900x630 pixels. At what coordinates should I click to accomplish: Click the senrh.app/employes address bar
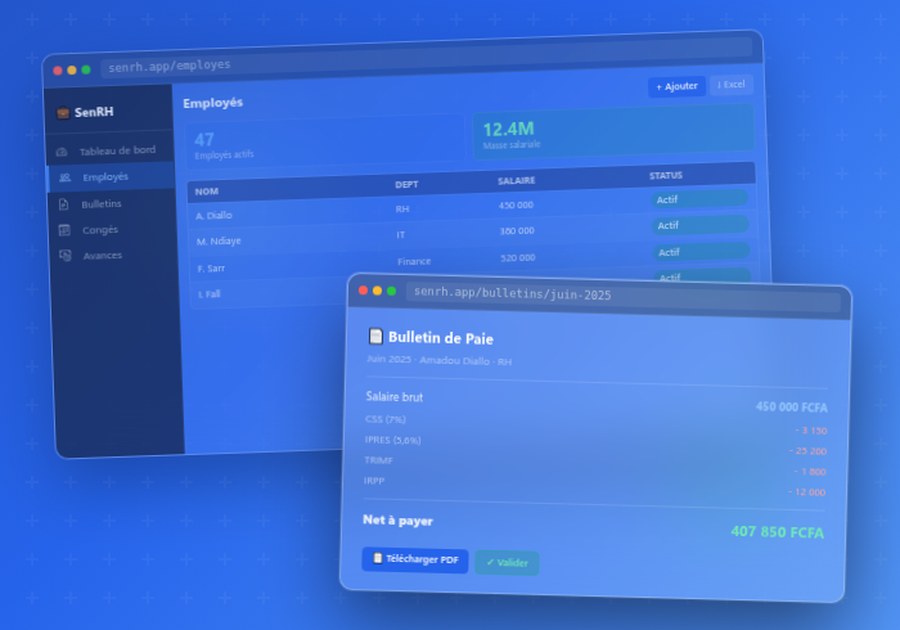tap(426, 57)
